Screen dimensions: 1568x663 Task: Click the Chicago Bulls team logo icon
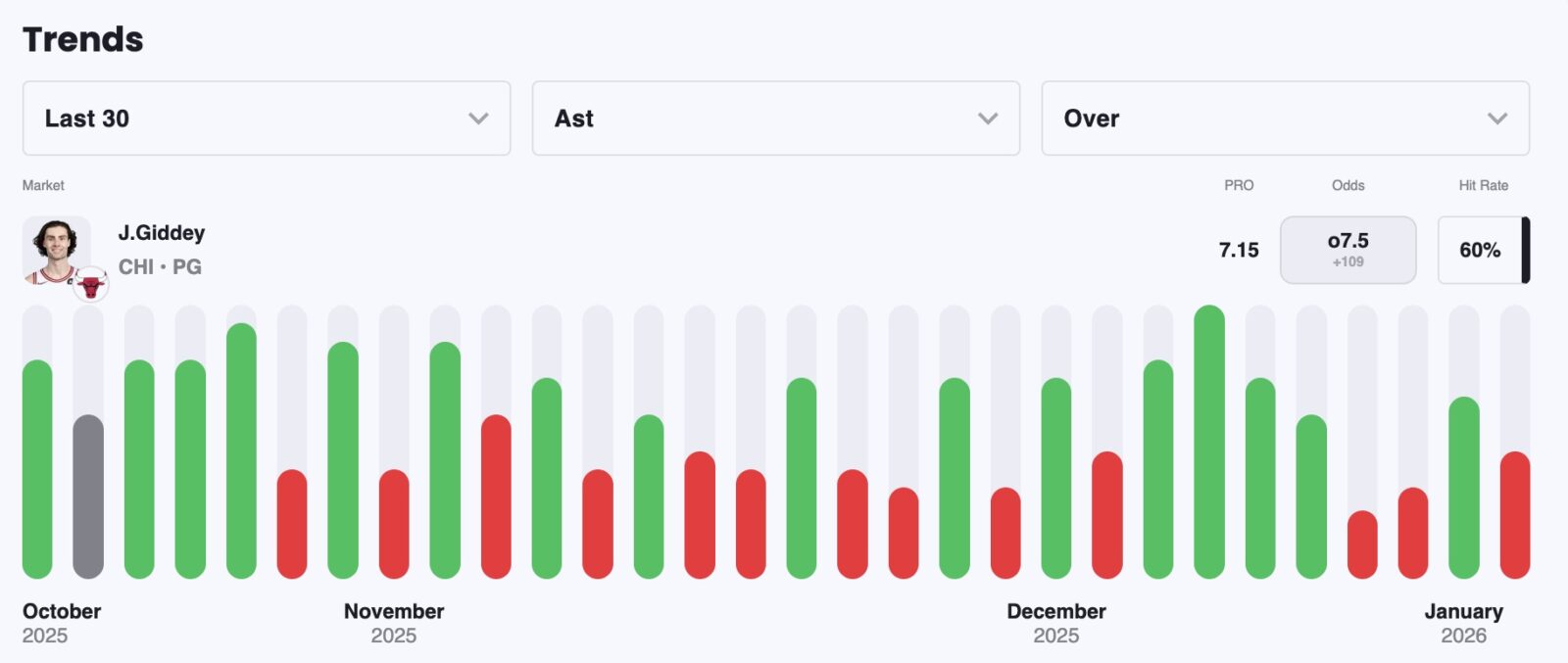90,285
